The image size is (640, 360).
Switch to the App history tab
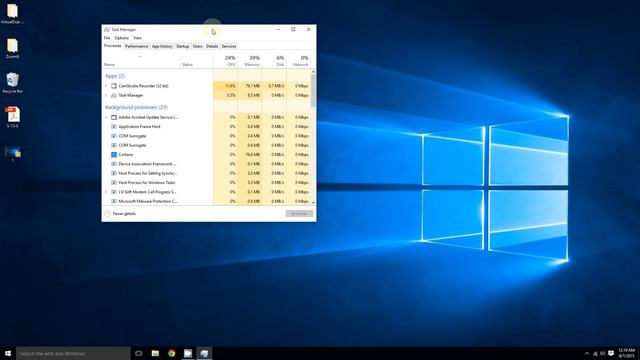[162, 46]
